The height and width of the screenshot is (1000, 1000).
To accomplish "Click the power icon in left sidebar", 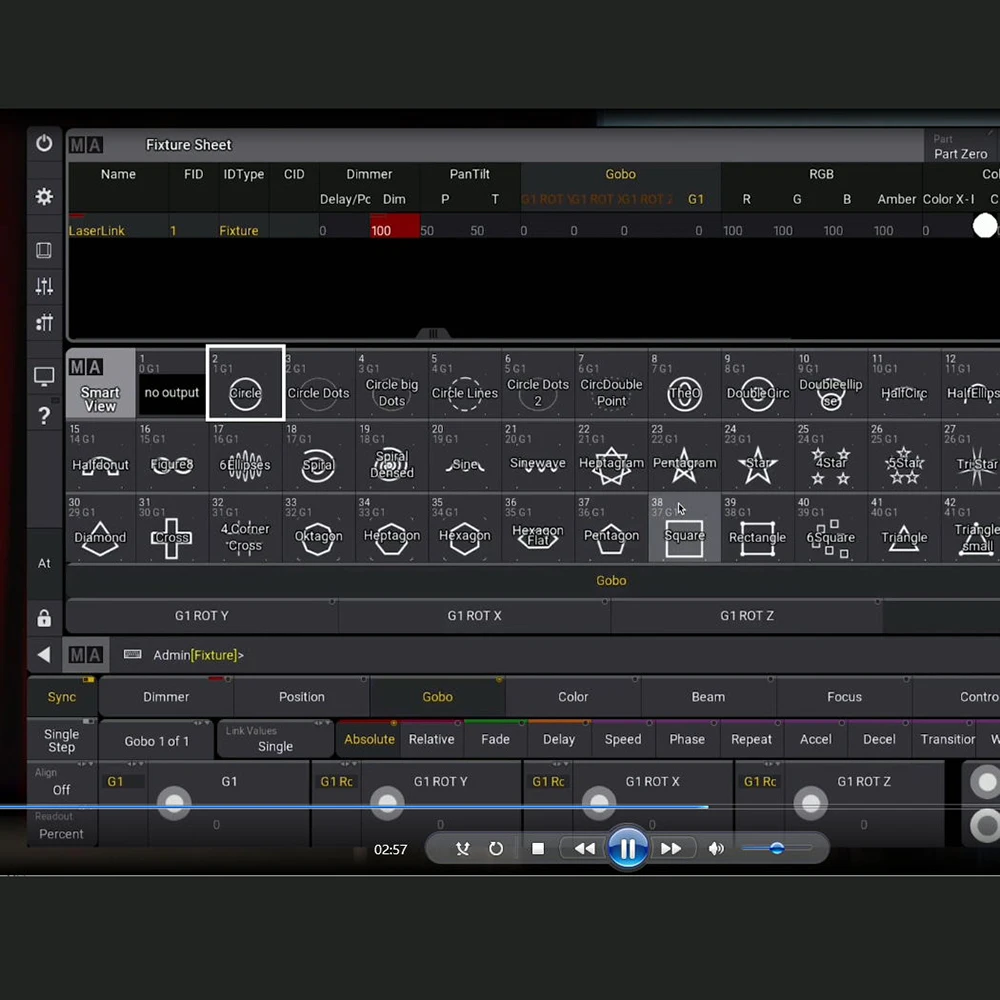I will click(x=44, y=144).
